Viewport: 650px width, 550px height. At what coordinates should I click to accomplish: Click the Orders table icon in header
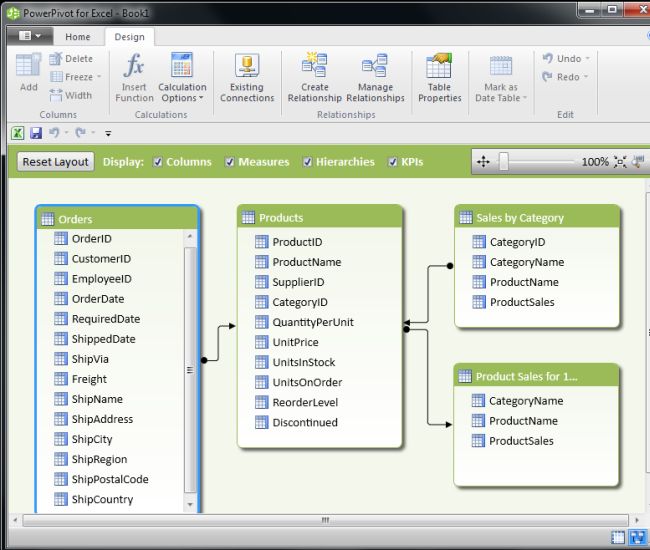click(48, 219)
